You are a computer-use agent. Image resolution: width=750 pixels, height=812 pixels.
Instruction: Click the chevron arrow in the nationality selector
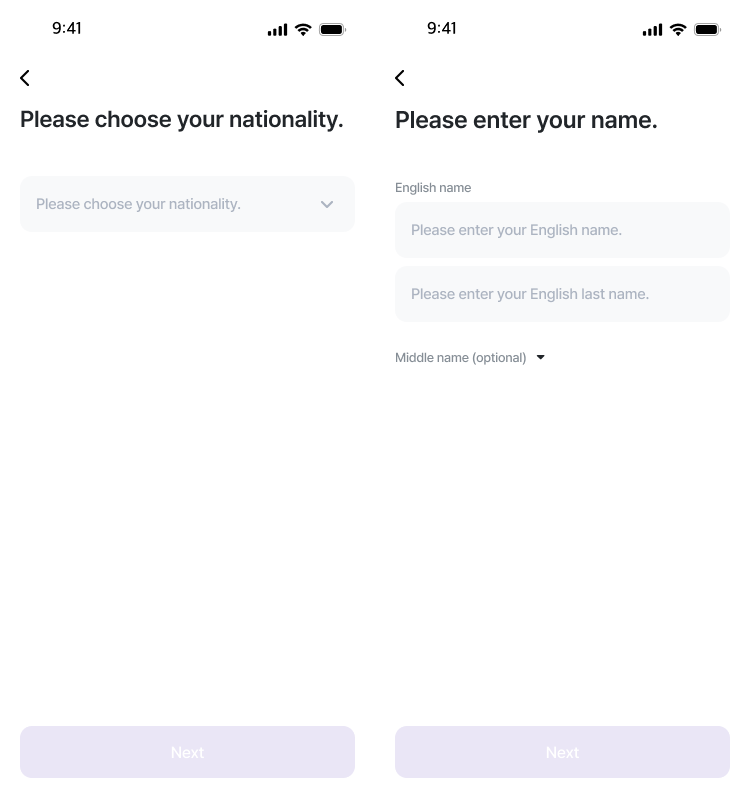point(327,204)
